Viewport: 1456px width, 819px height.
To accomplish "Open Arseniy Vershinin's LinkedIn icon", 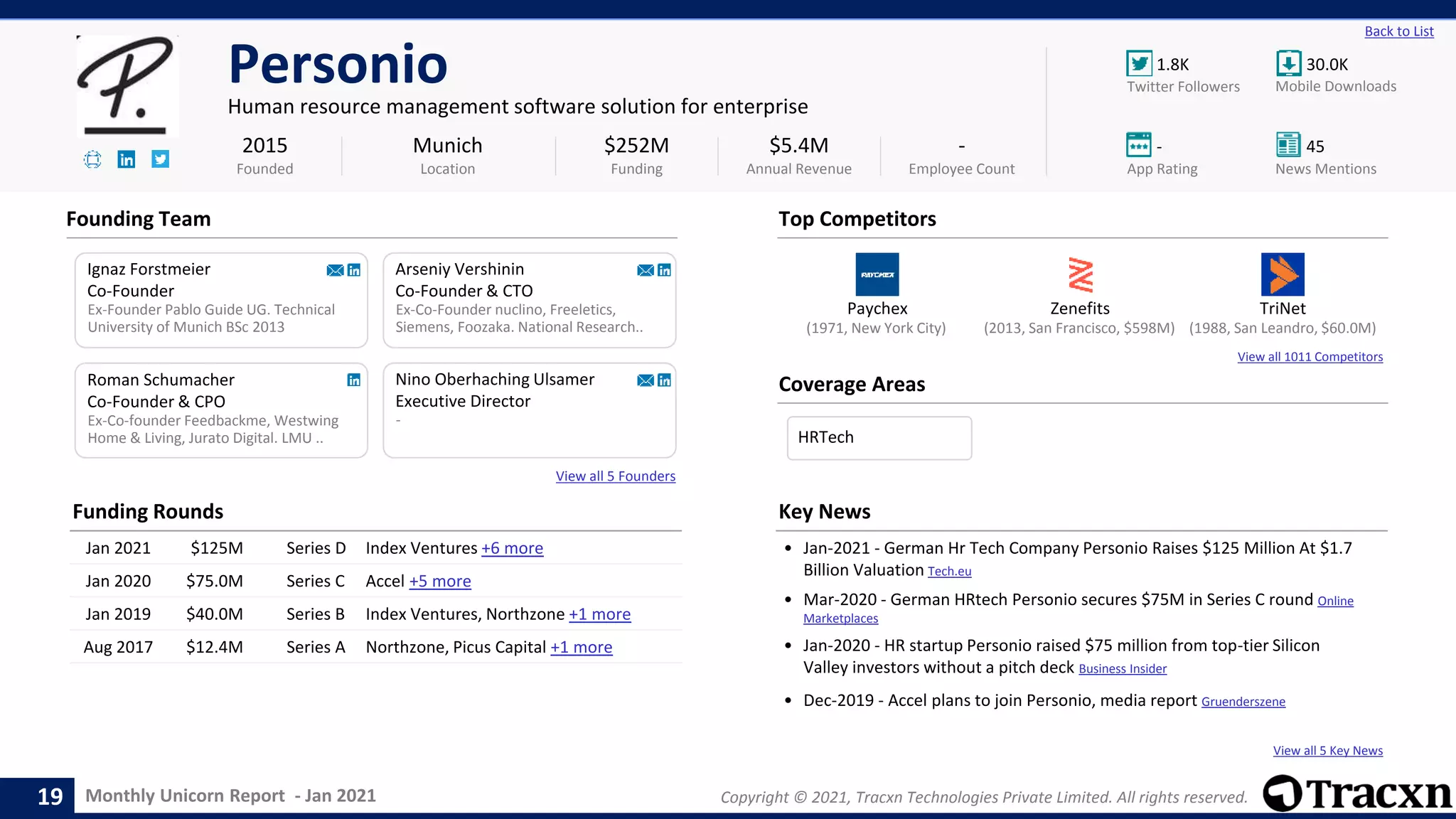I will click(x=665, y=270).
